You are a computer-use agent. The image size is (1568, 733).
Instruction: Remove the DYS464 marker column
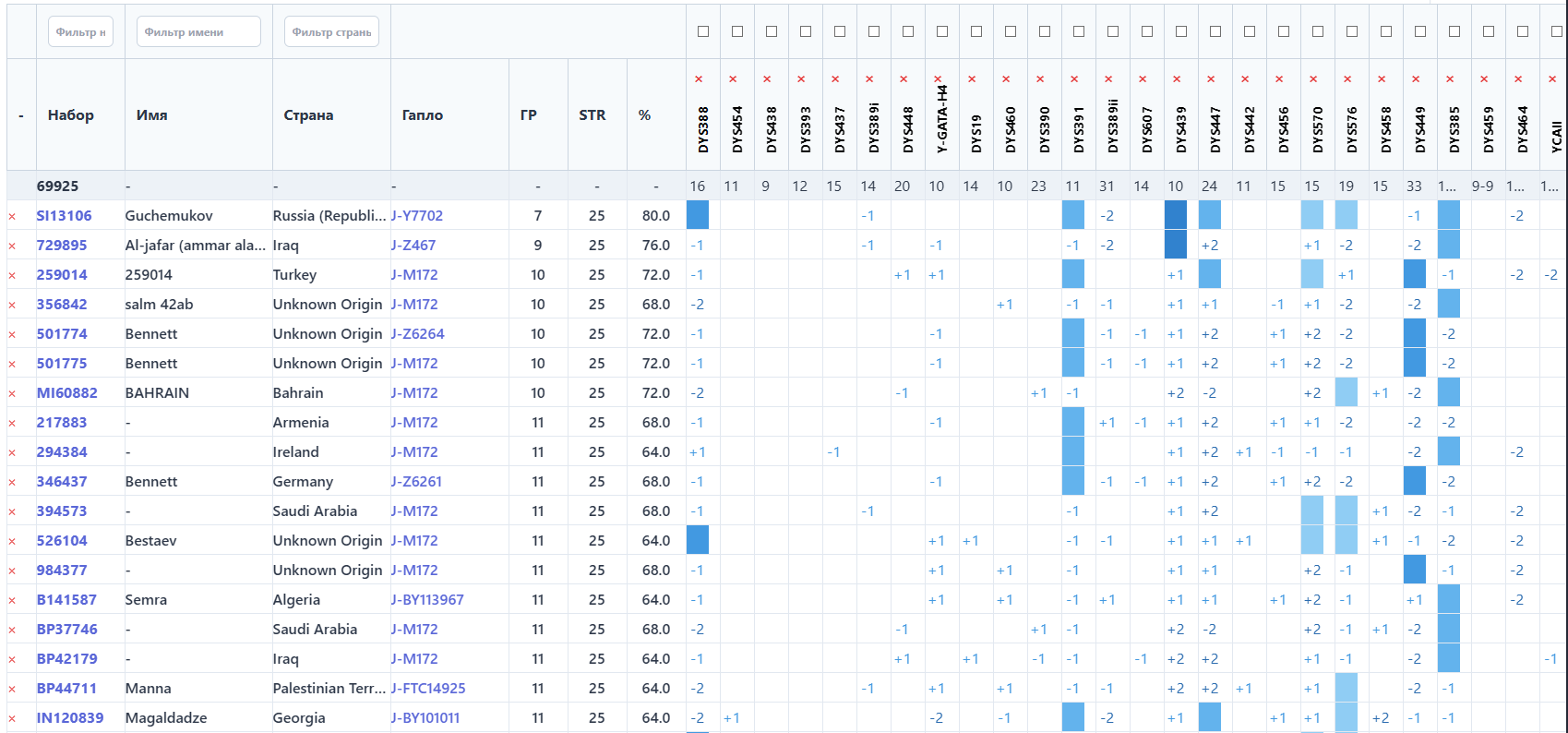point(1518,79)
